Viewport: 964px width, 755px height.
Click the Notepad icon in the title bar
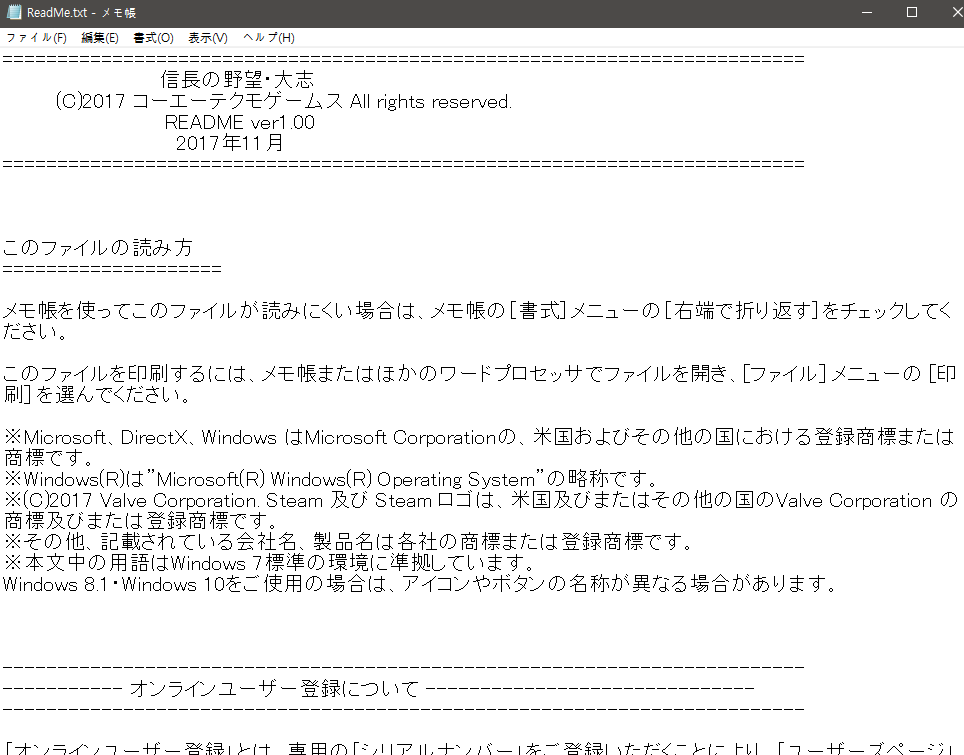tap(14, 12)
